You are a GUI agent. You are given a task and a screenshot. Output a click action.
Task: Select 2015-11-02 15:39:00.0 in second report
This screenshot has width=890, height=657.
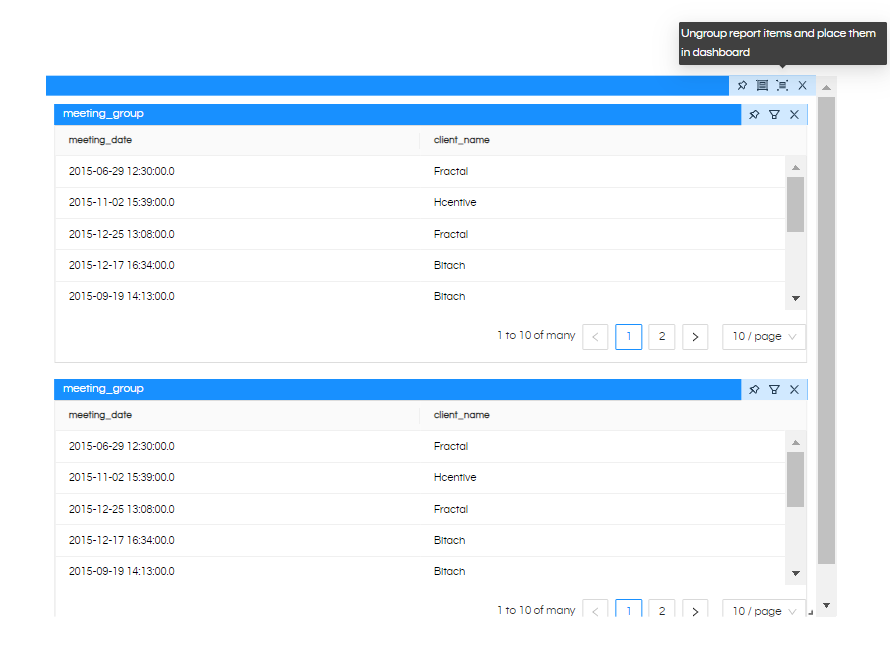pyautogui.click(x=121, y=478)
